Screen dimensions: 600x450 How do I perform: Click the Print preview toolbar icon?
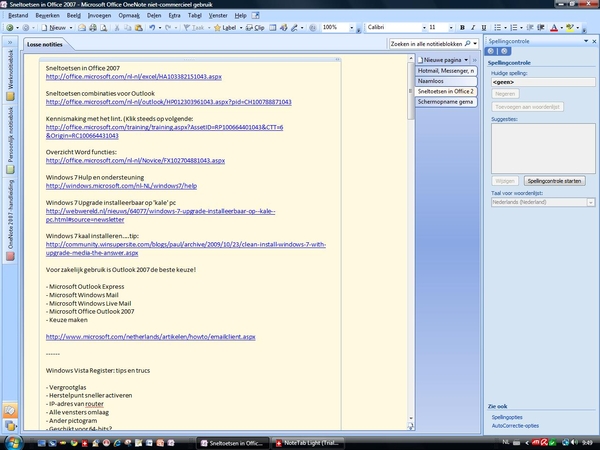(x=103, y=28)
